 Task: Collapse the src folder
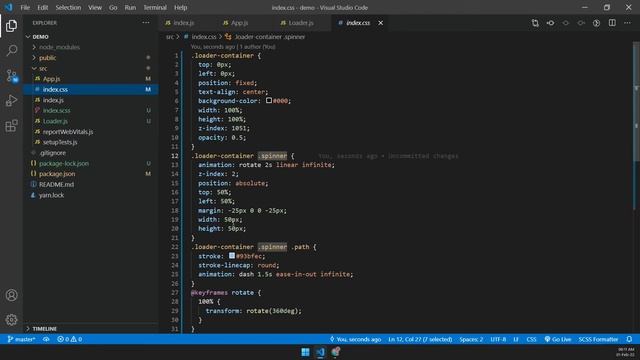(43, 68)
